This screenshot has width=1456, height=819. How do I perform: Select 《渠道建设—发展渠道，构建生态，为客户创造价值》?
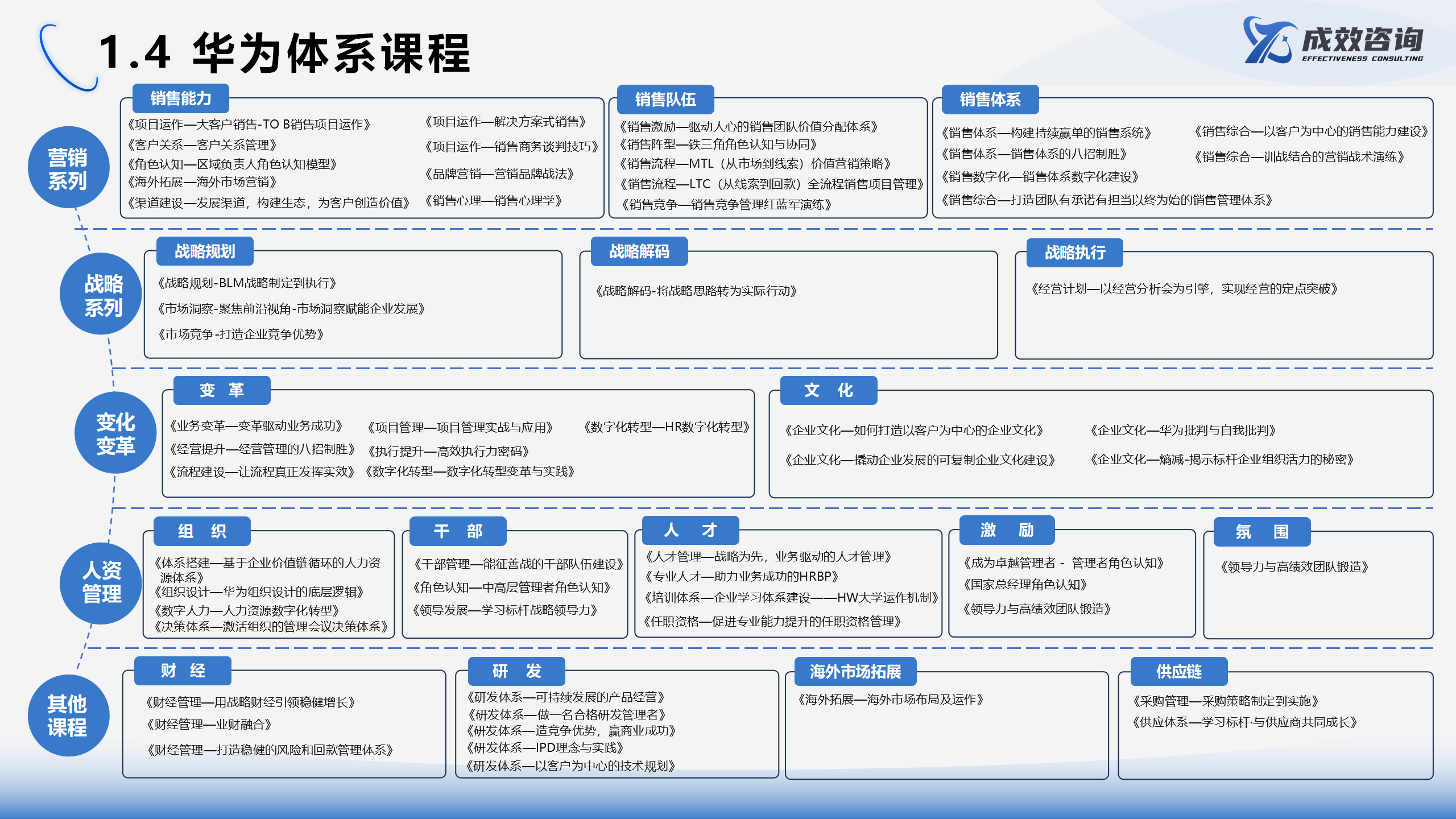[x=269, y=203]
